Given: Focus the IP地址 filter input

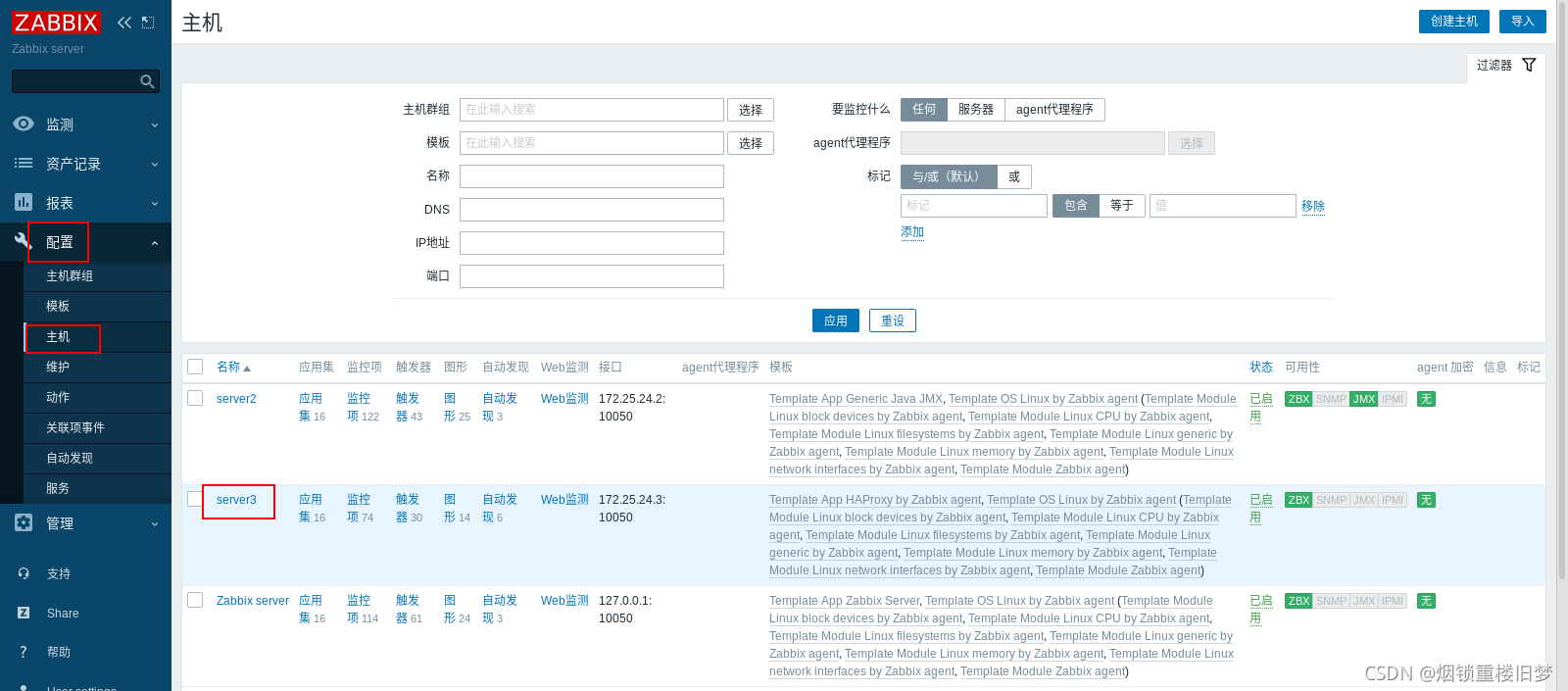Looking at the screenshot, I should (592, 243).
